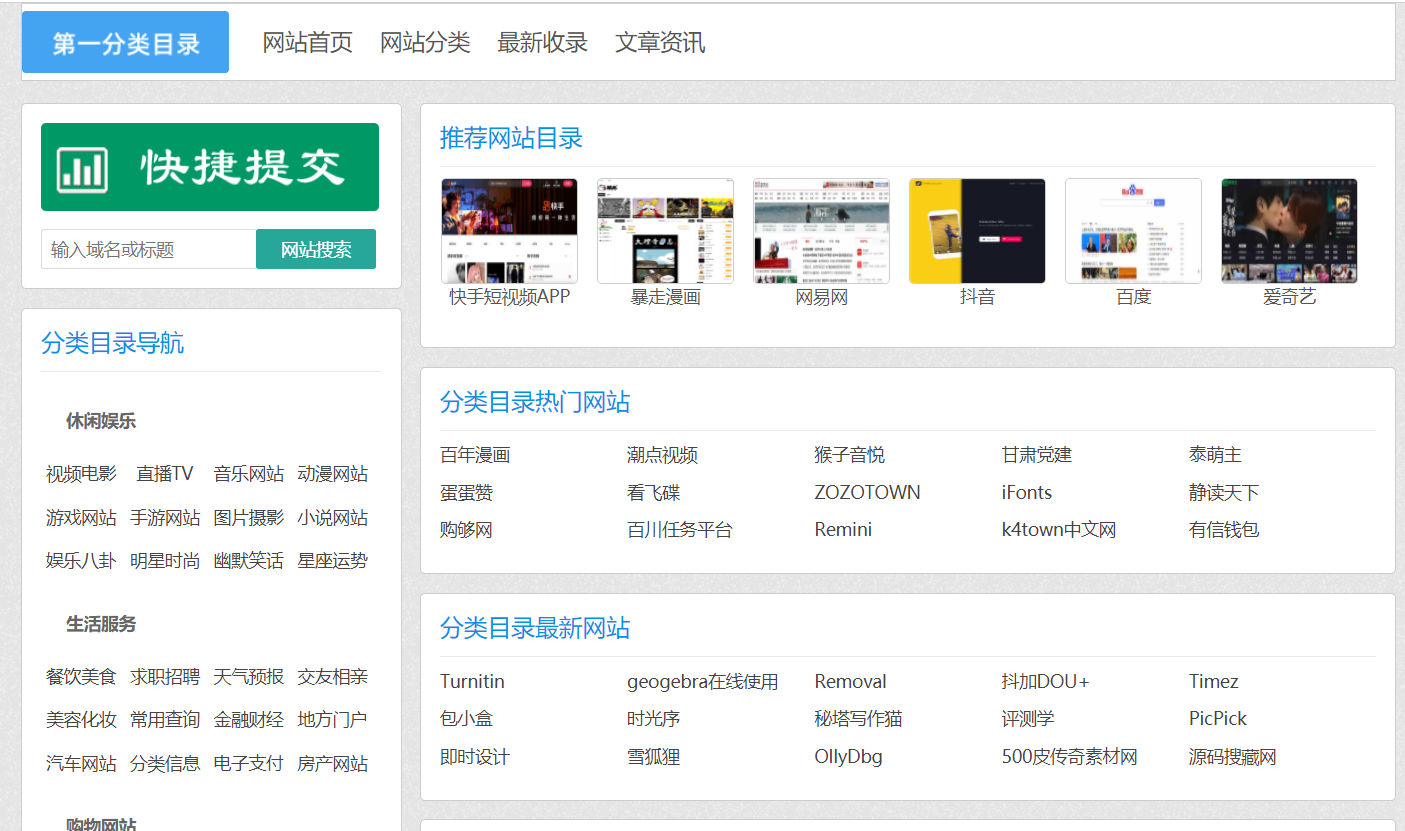Select 游戏网站 category
The width and height of the screenshot is (1405, 831).
click(81, 518)
